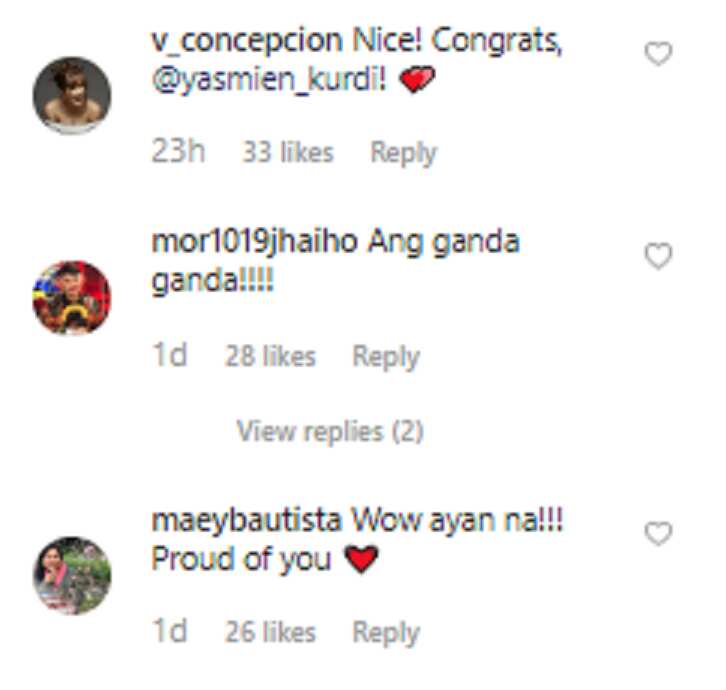The width and height of the screenshot is (726, 690).
Task: Click the 23h timestamp
Action: tap(178, 151)
